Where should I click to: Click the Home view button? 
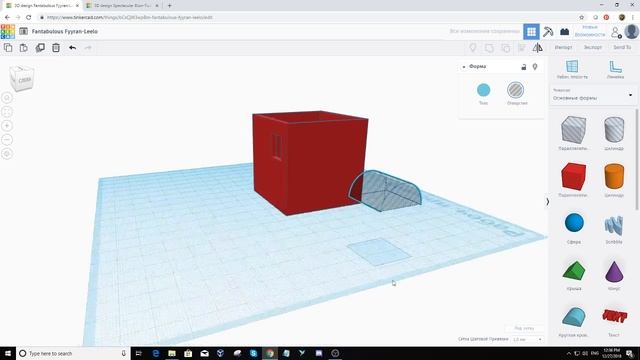coord(7,98)
